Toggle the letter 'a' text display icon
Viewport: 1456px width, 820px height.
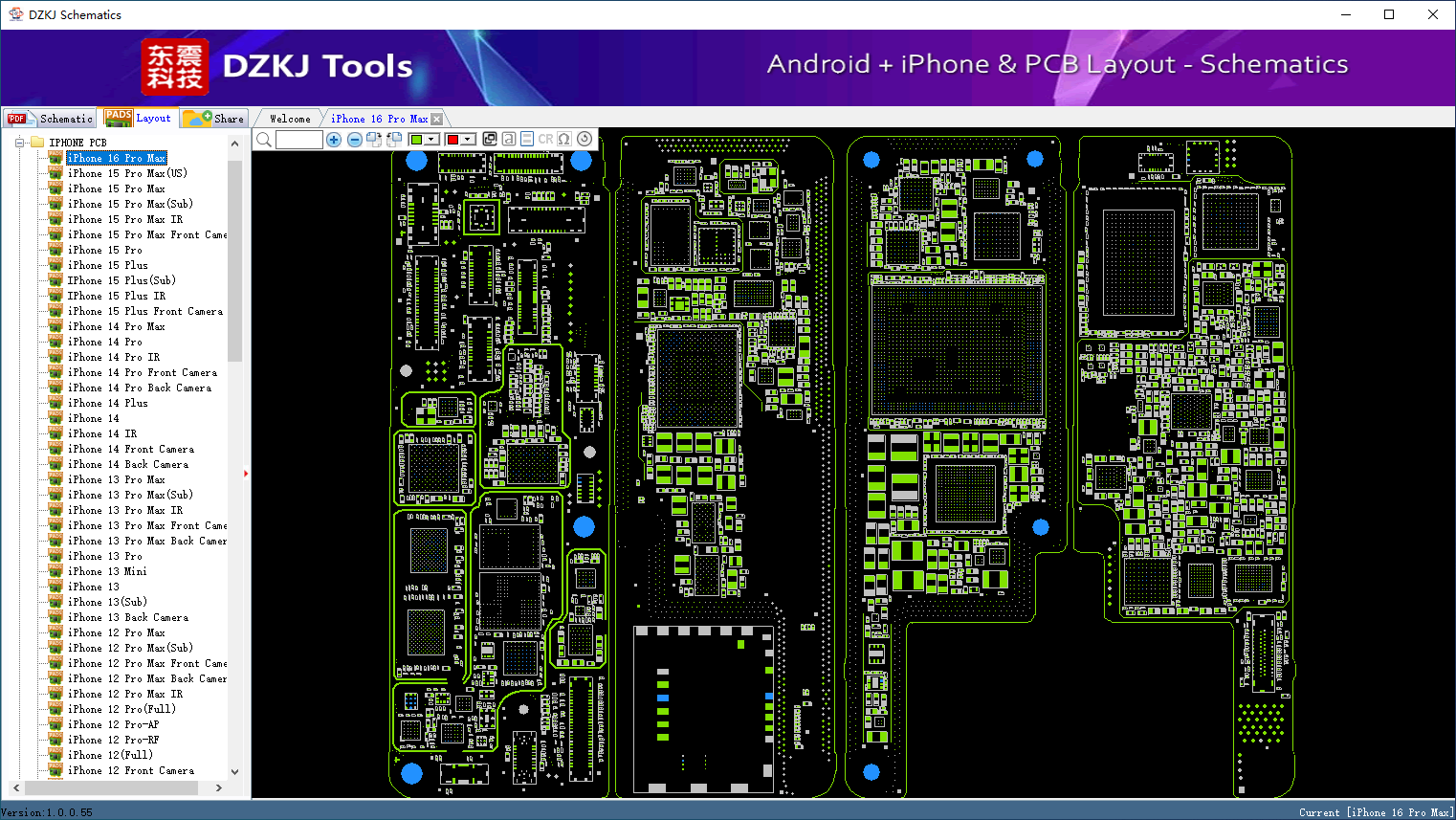point(509,139)
